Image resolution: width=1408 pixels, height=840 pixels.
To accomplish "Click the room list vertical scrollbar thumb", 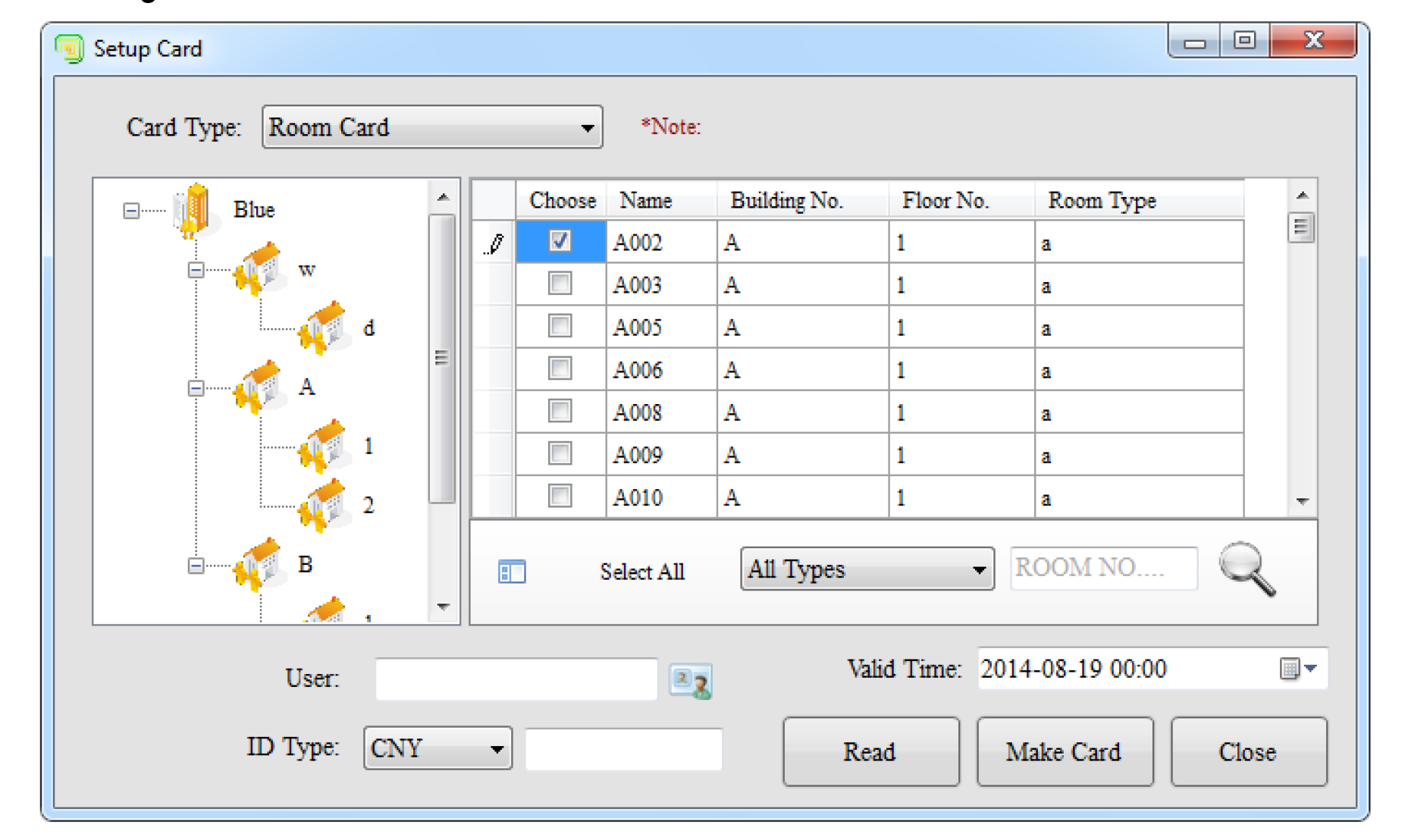I will 1301,227.
